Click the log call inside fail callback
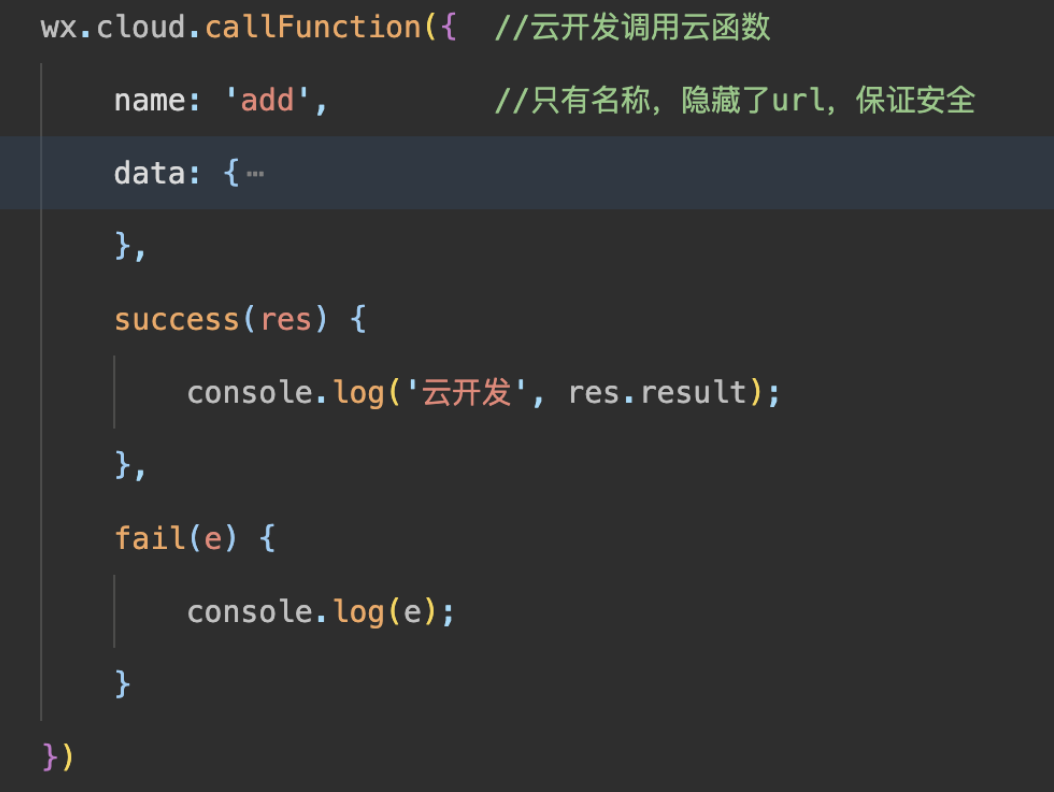Viewport: 1054px width, 792px height. click(x=359, y=612)
